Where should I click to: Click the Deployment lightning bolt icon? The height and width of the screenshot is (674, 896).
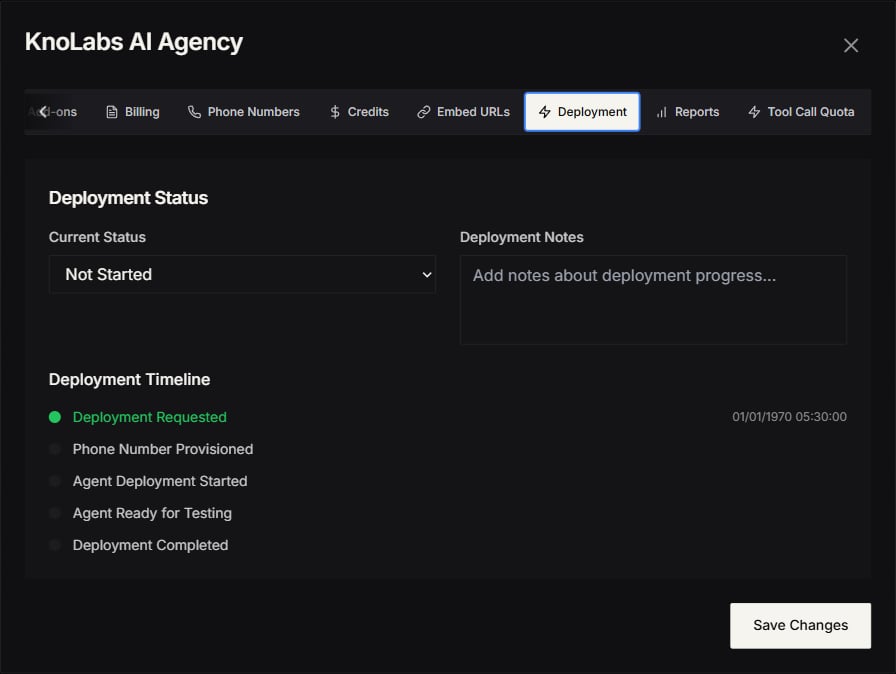pos(545,112)
